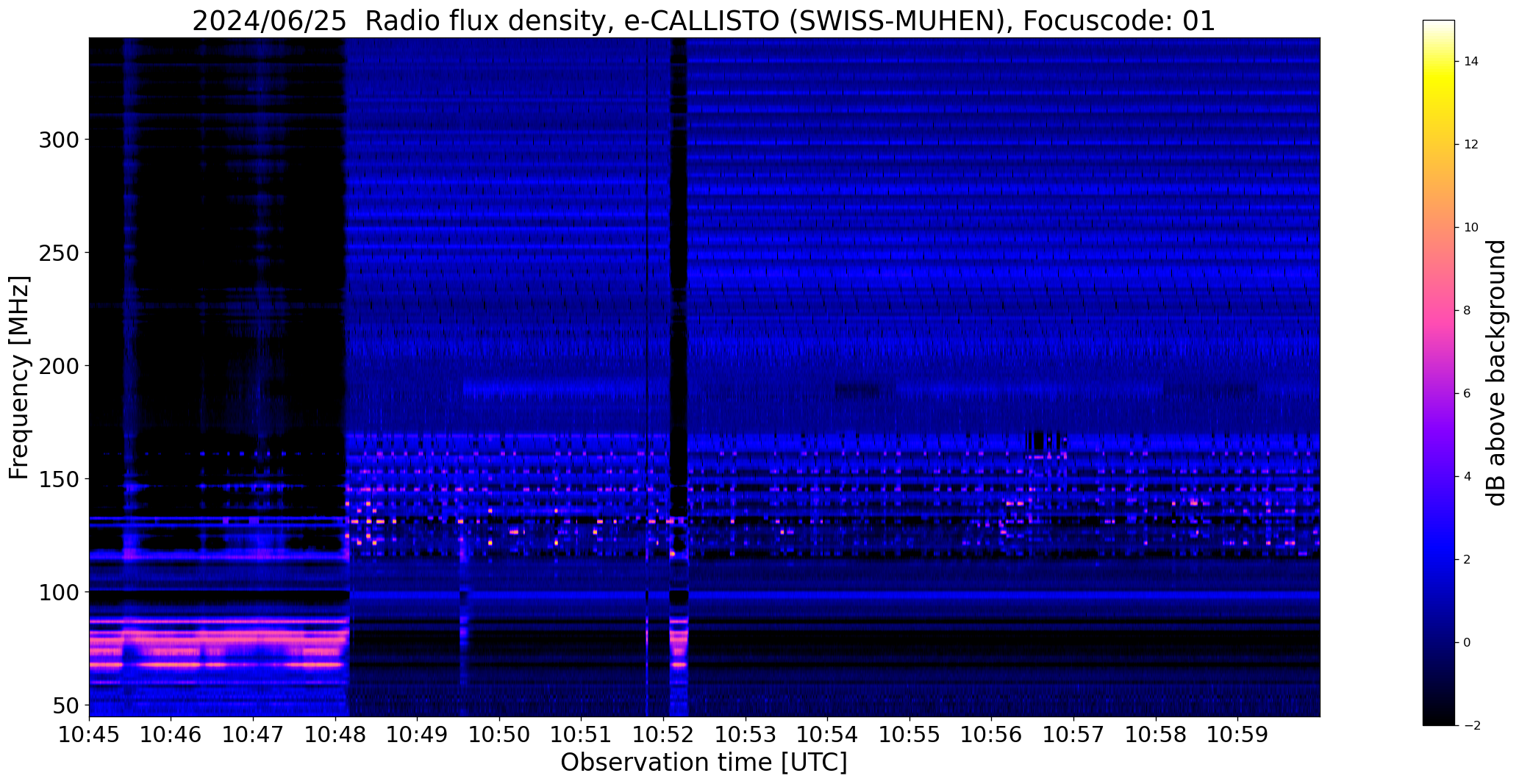
Task: Click the 10:58 time tick label
Action: [1156, 734]
